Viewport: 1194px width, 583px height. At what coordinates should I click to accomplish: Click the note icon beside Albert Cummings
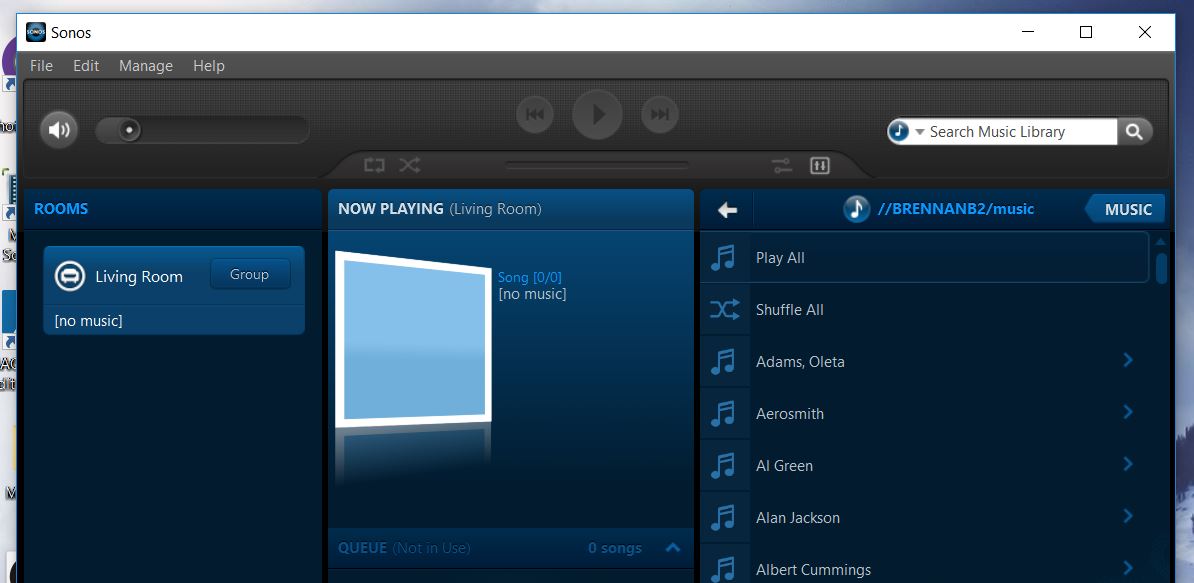tap(723, 569)
